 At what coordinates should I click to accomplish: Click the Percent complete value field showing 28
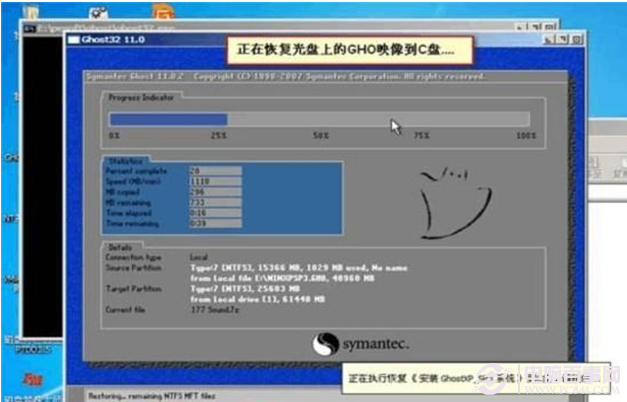pyautogui.click(x=216, y=171)
